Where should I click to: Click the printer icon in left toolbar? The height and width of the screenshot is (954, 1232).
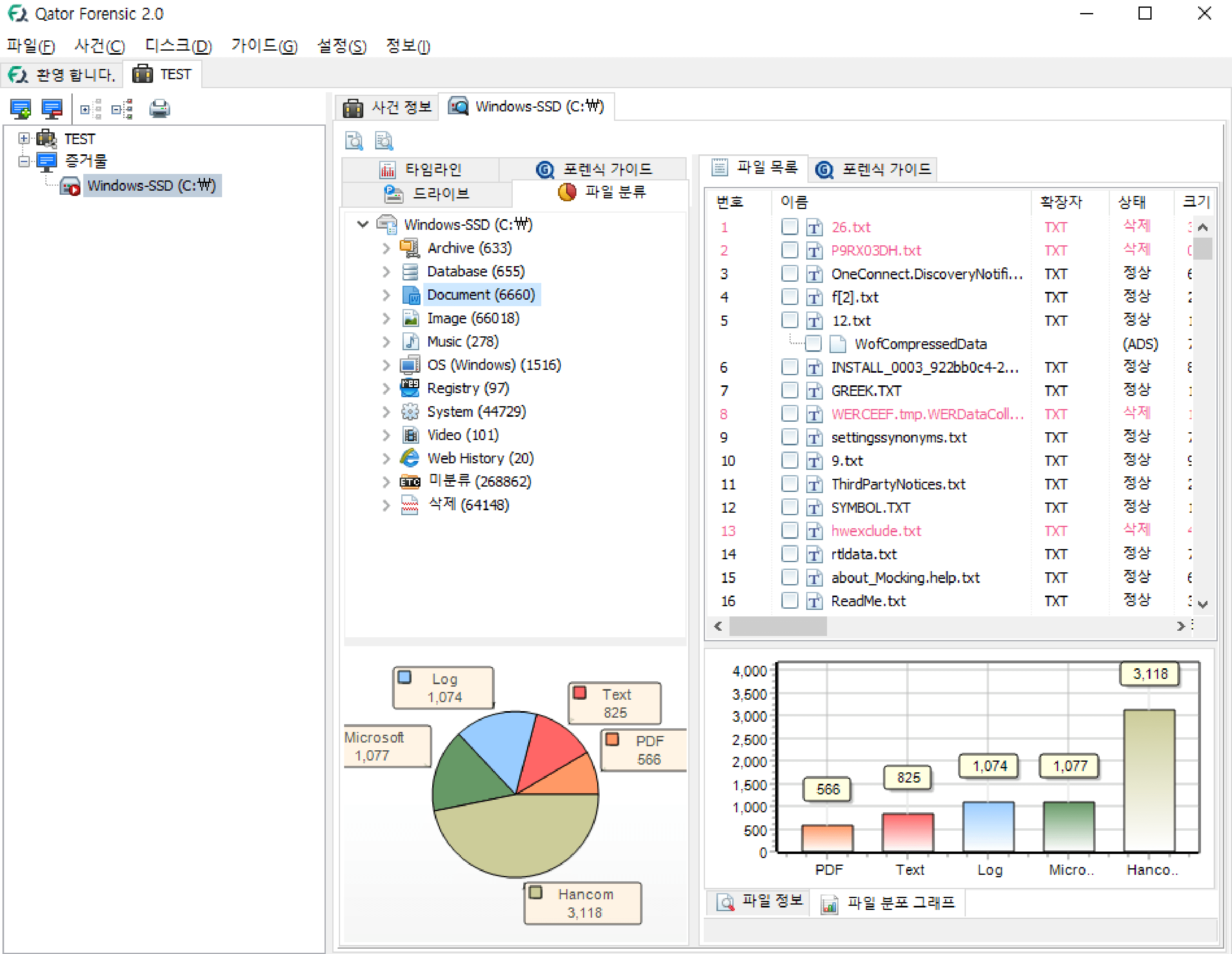(160, 109)
